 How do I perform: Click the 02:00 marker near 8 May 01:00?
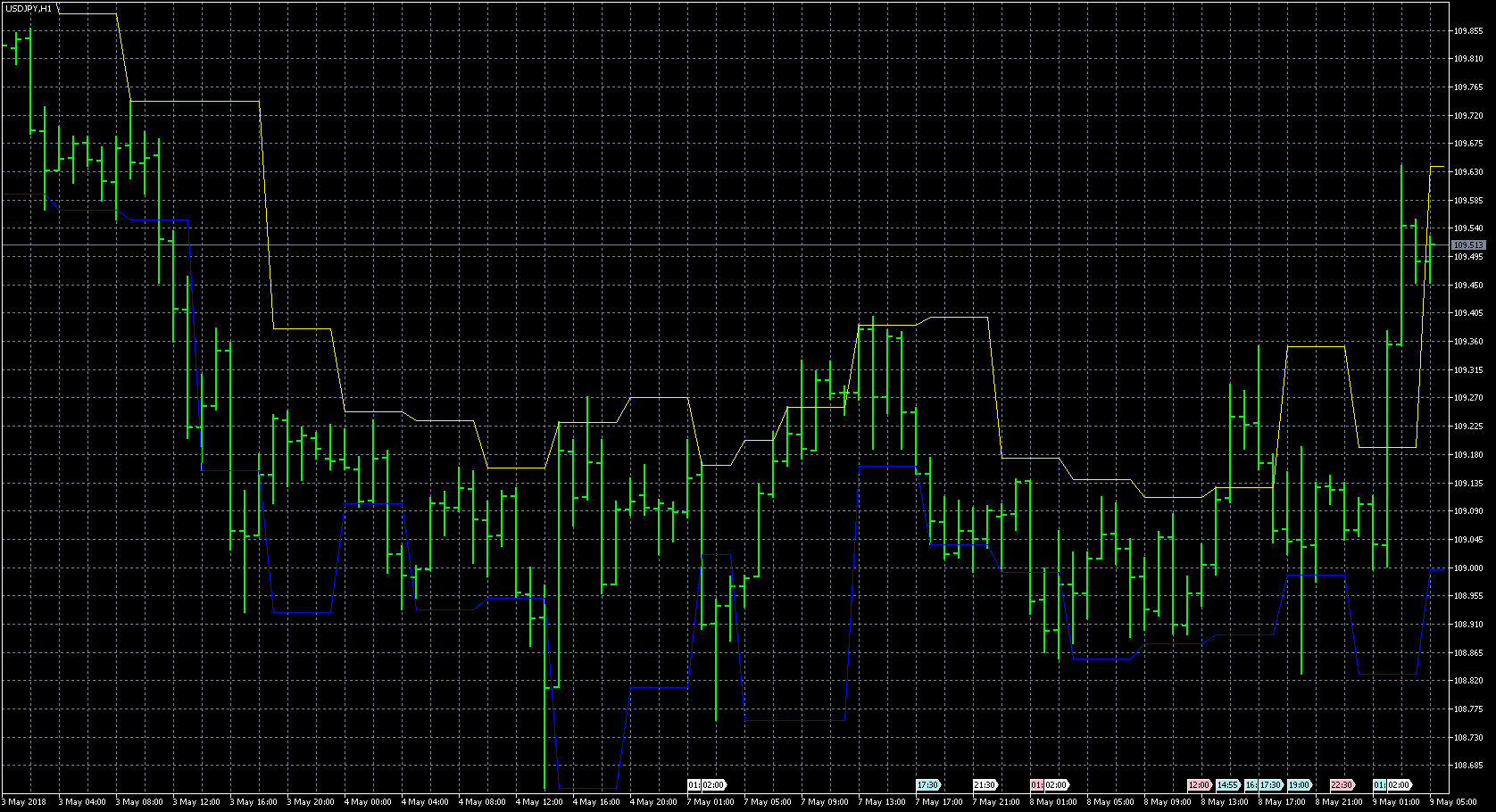tap(1056, 785)
